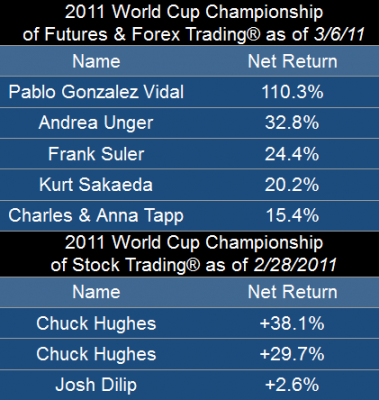Click the Name header in Futures table

(96, 61)
